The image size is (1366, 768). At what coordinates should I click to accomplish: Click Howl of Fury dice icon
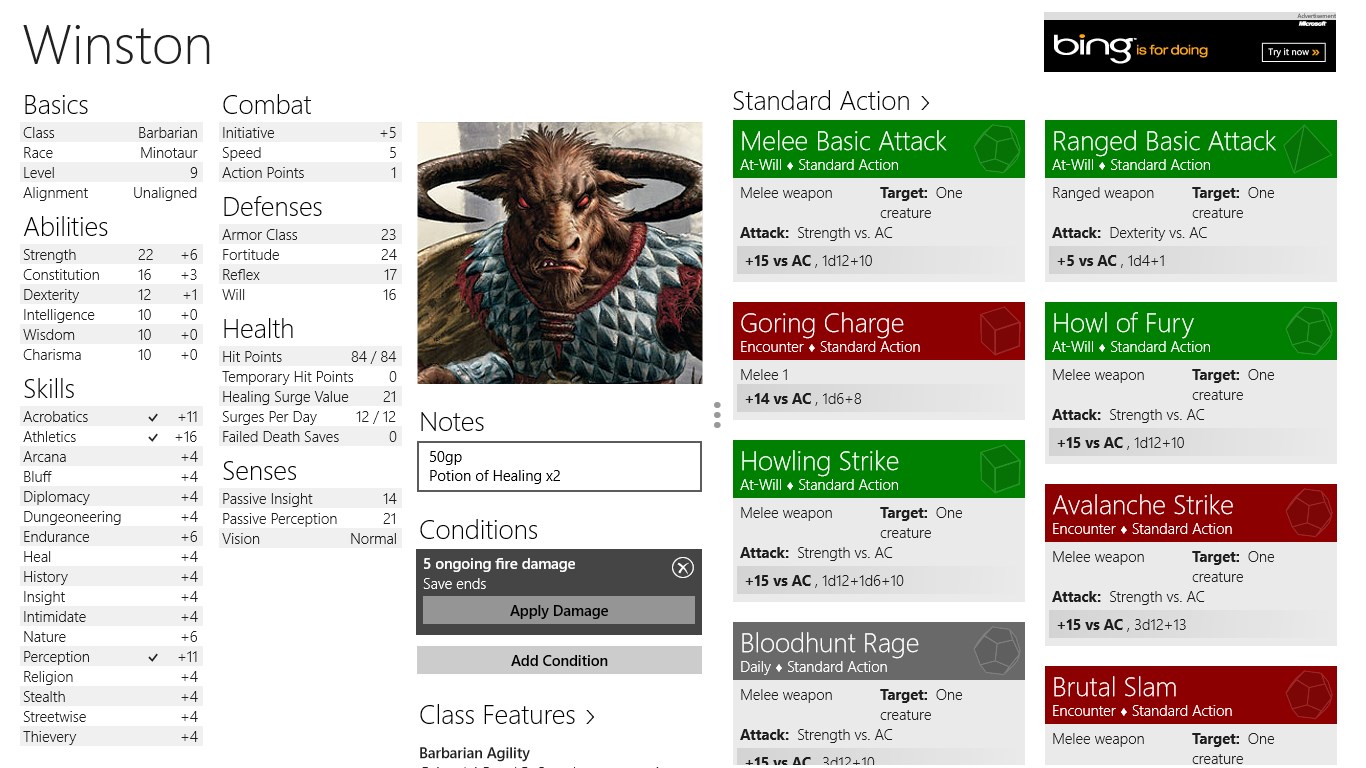click(1309, 331)
